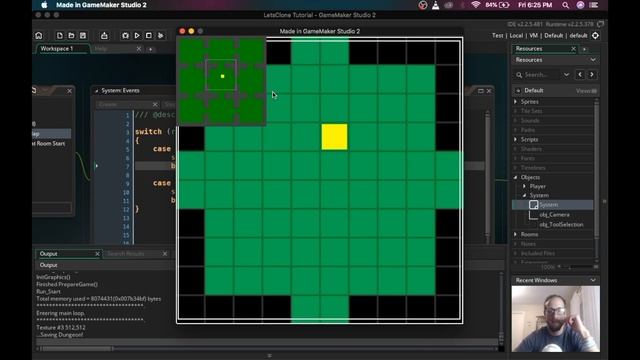Viewport: 640px width, 360px height.
Task: Click the minimap in the game window
Action: coord(221,81)
